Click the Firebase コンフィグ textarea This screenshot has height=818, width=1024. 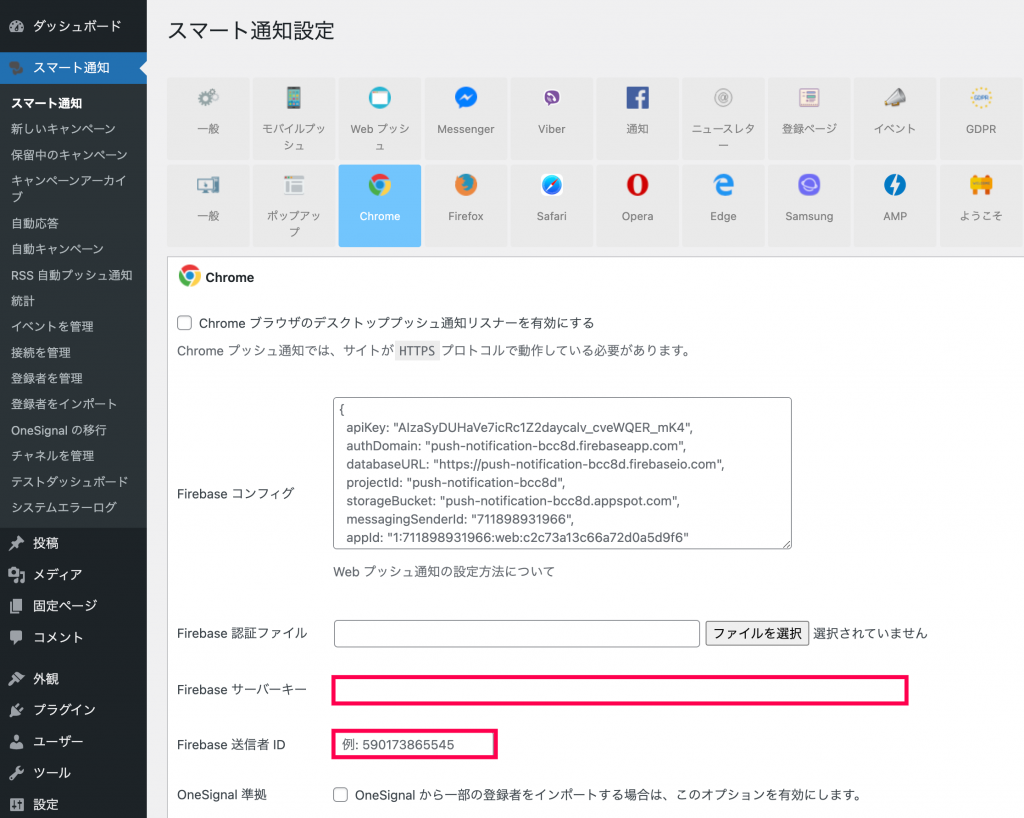coord(562,473)
